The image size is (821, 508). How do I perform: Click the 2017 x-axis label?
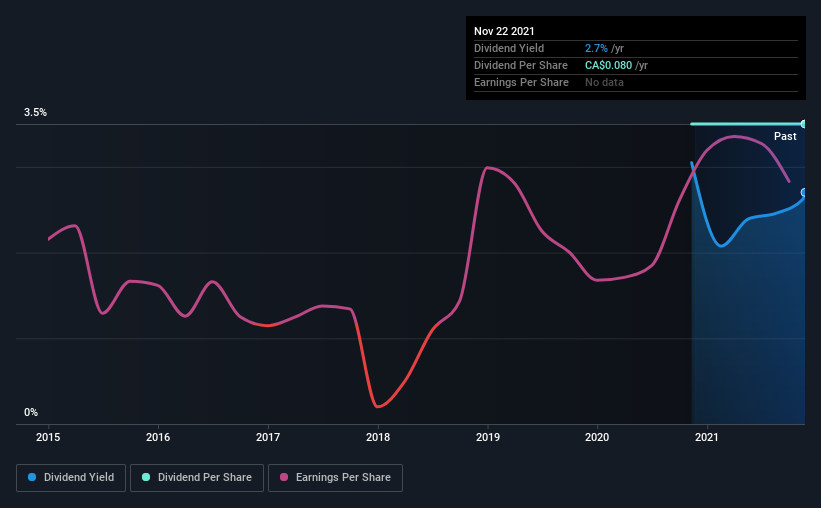click(268, 437)
